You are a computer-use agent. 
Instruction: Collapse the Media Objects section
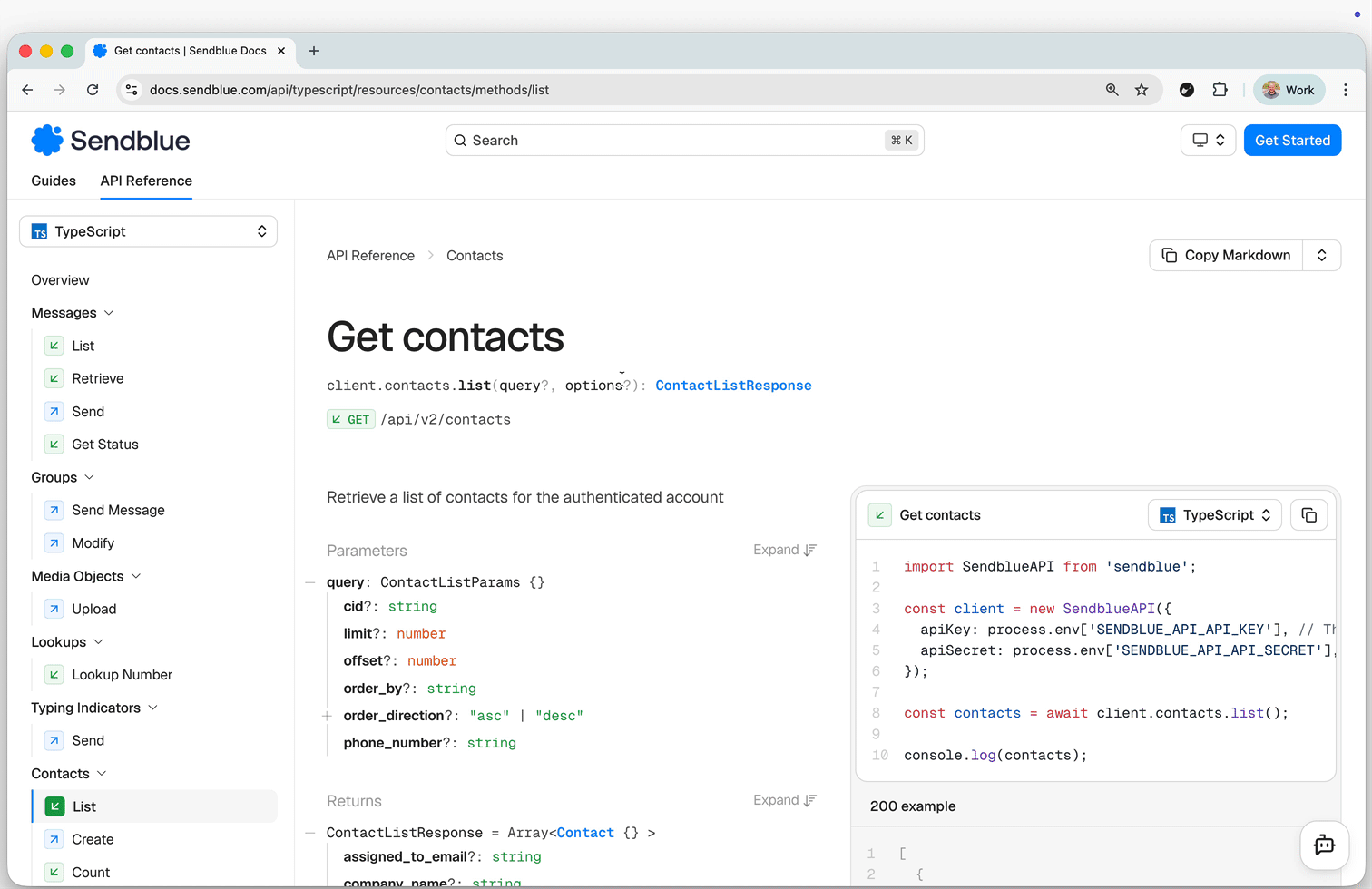coord(136,576)
